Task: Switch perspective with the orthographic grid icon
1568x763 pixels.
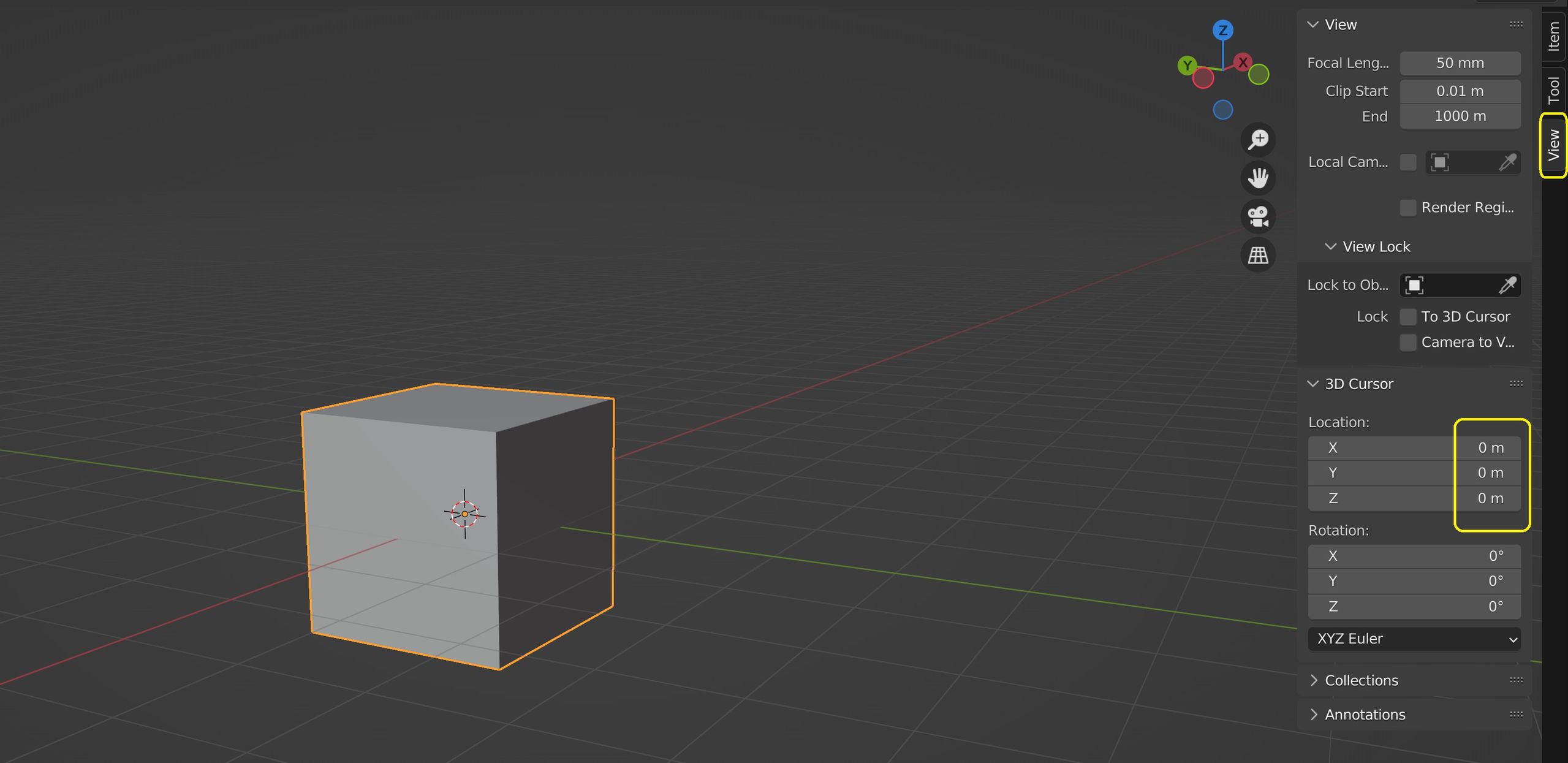Action: coord(1258,254)
